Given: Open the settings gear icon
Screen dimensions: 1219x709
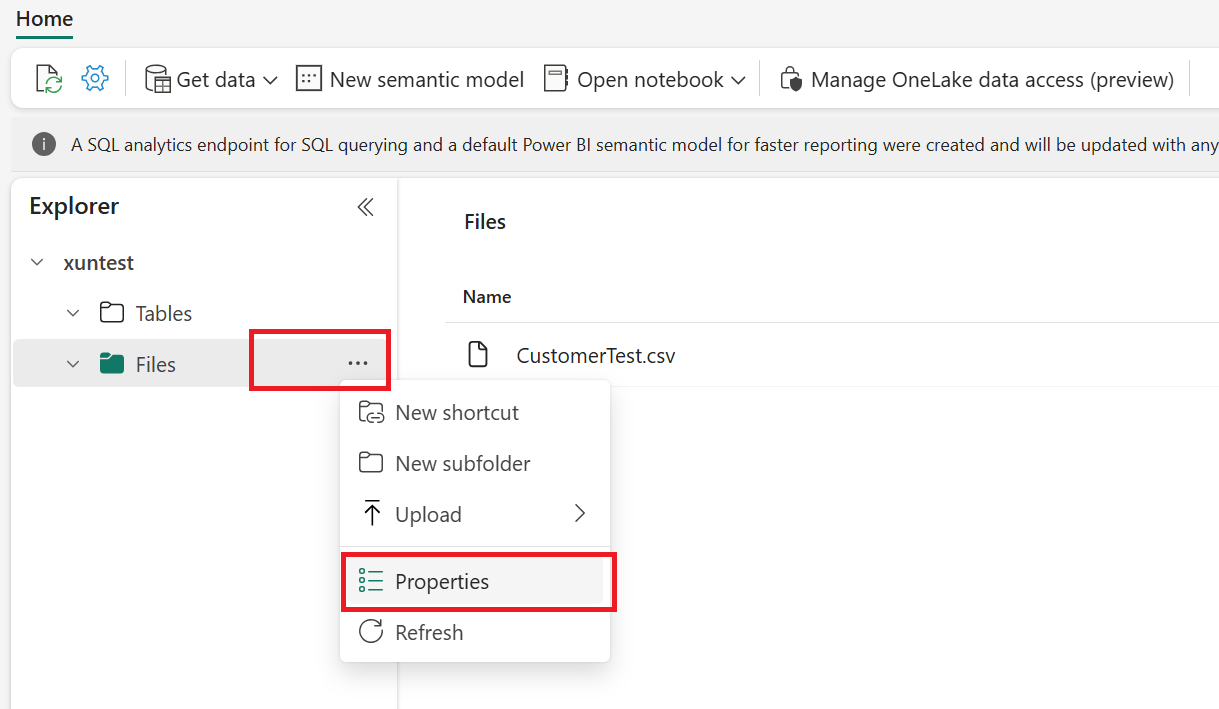Looking at the screenshot, I should point(95,79).
